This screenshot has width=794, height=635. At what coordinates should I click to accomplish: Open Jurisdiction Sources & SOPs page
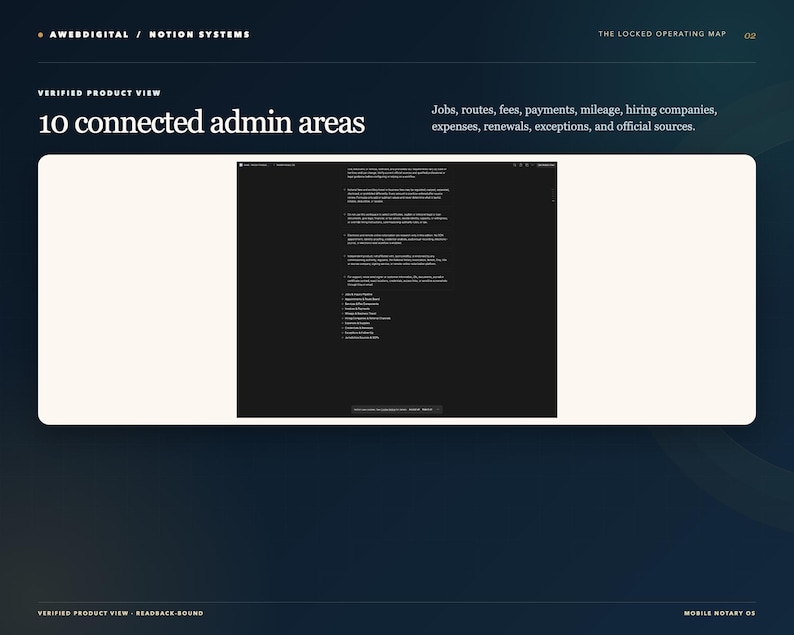click(362, 337)
